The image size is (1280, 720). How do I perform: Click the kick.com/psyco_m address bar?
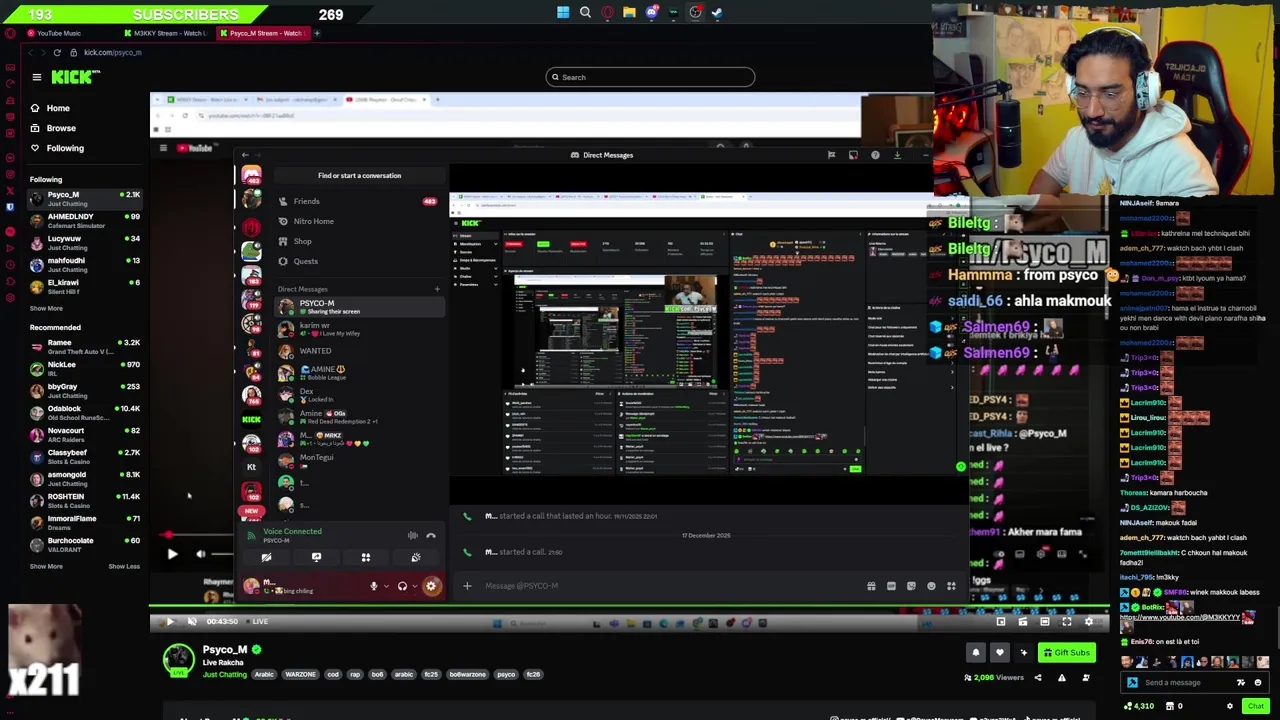(112, 52)
